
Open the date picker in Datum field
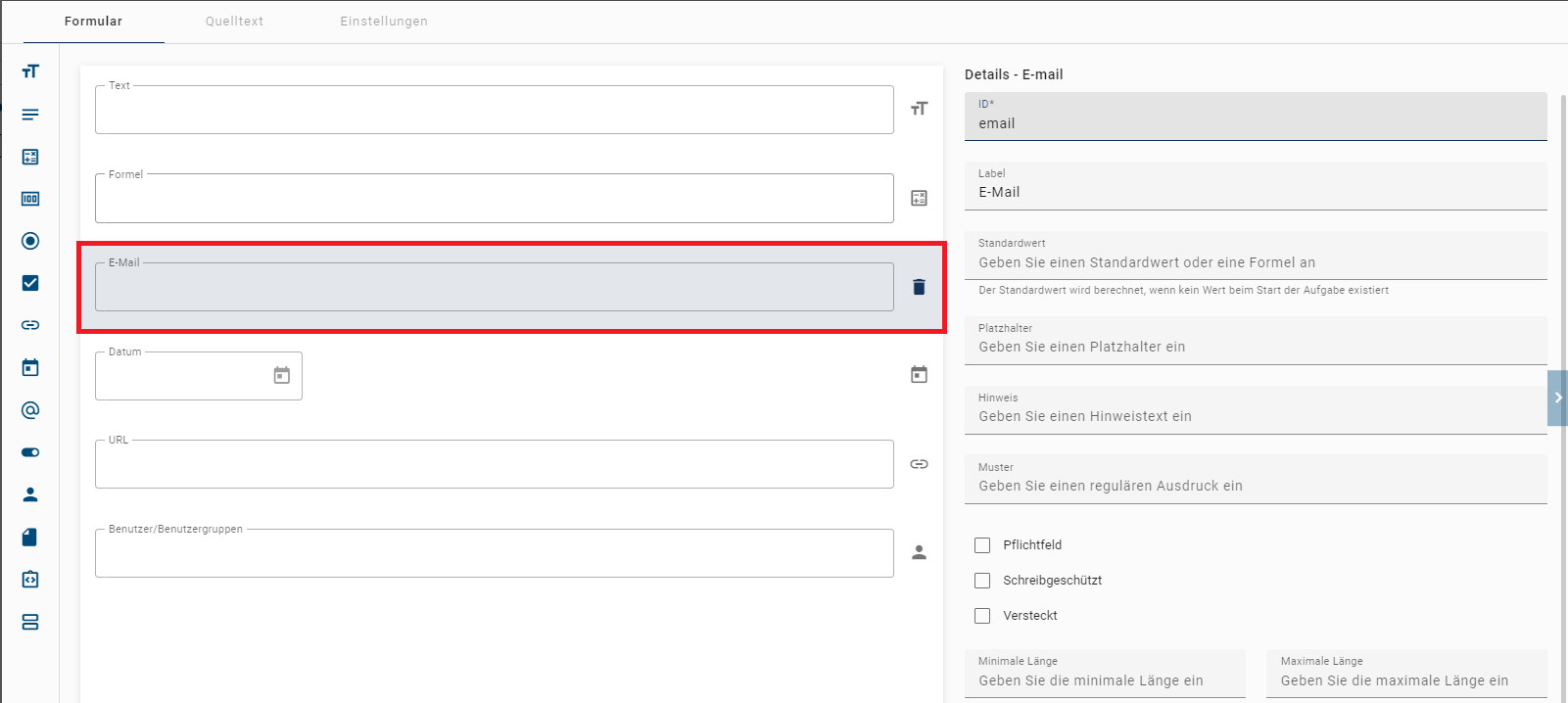tap(282, 376)
